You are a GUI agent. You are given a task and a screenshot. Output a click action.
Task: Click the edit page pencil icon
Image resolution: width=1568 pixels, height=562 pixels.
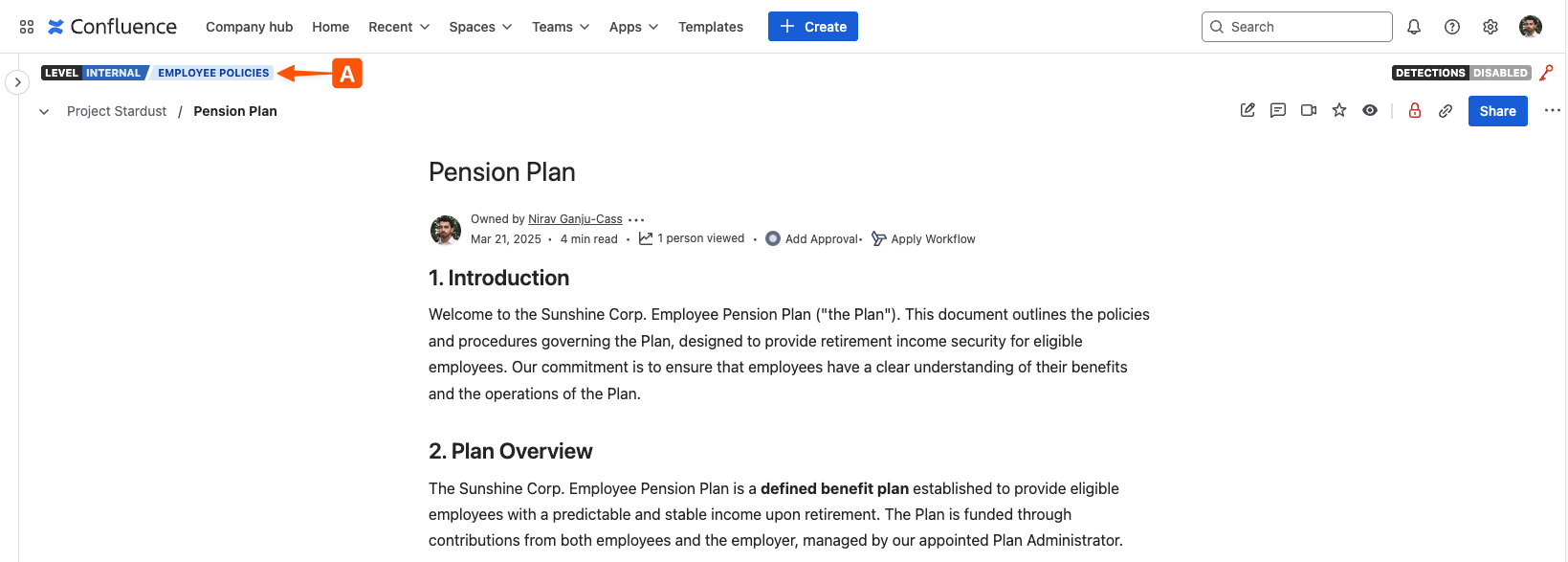[1248, 111]
